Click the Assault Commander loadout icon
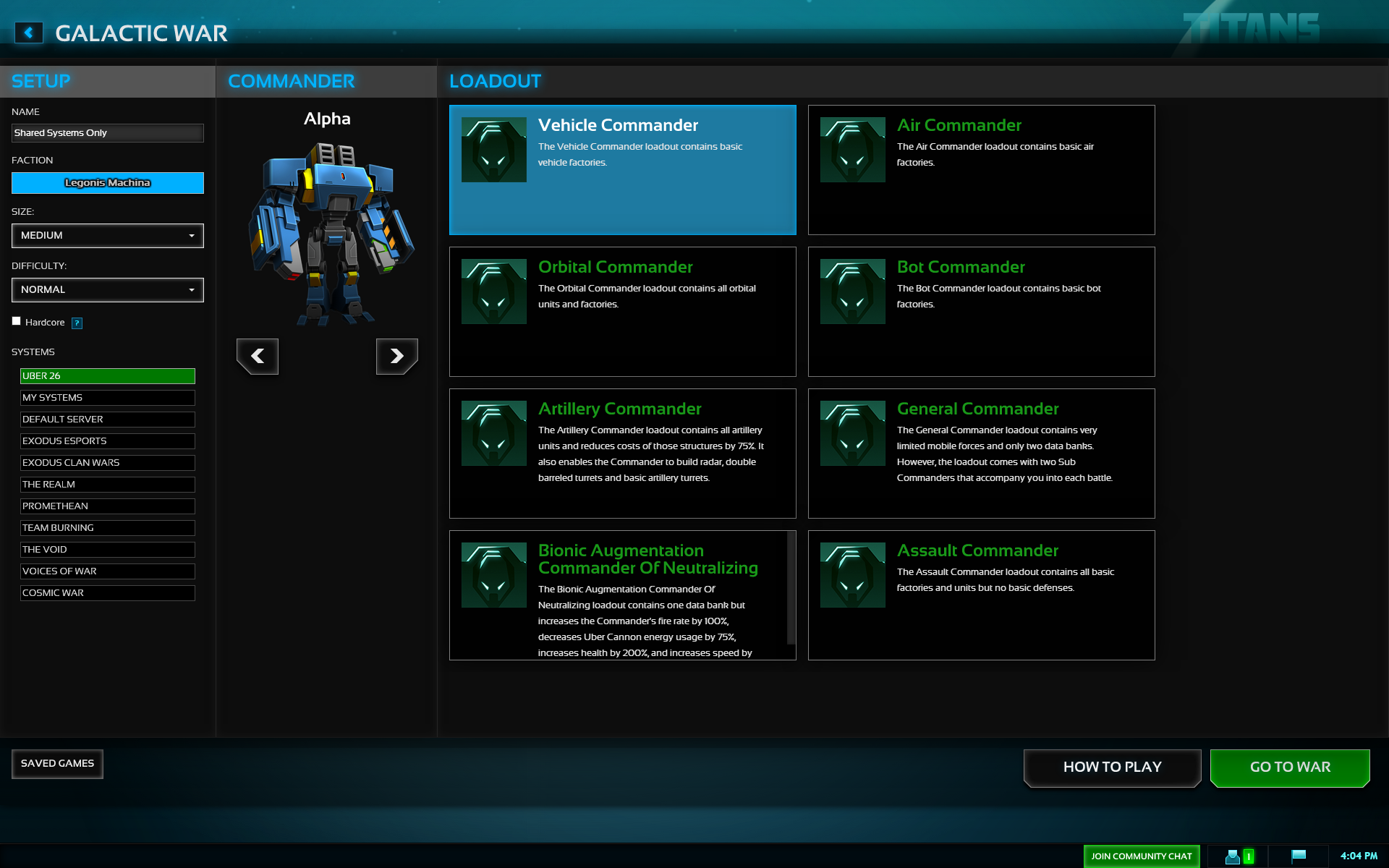The image size is (1389, 868). tap(852, 575)
